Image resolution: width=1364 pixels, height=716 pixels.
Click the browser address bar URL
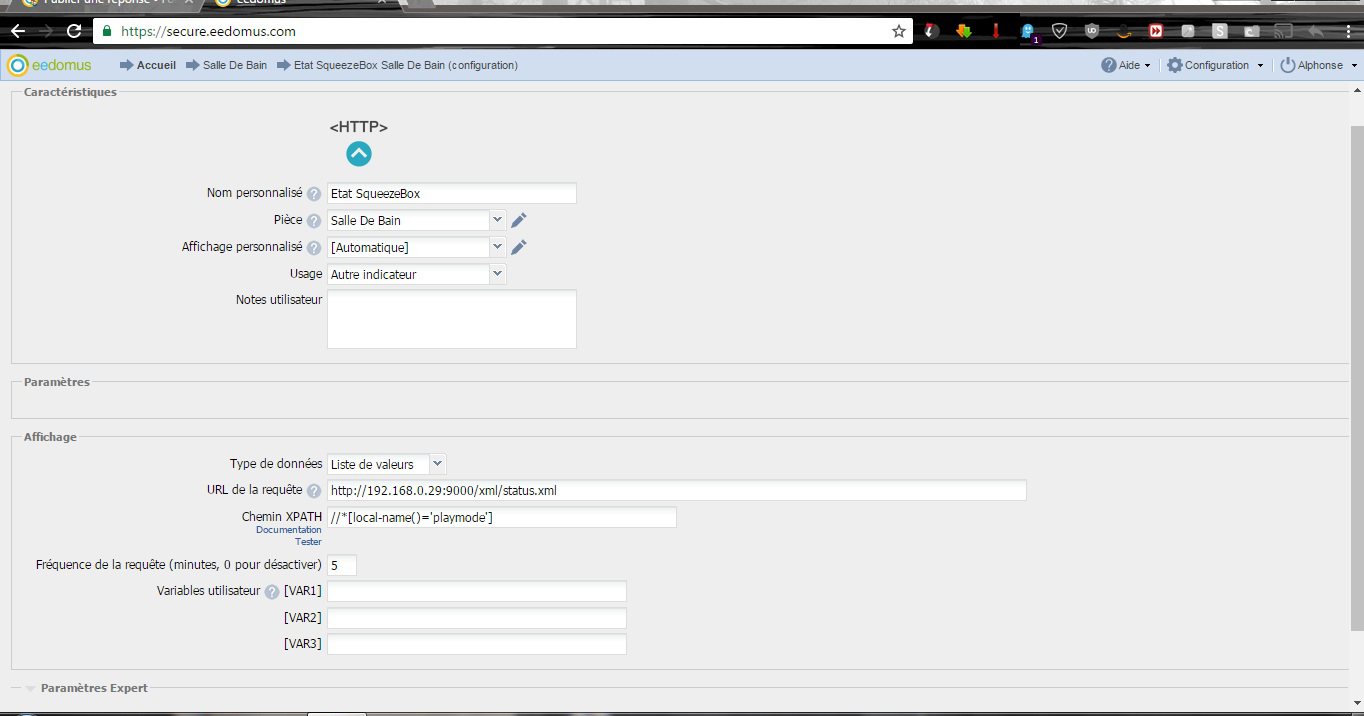pyautogui.click(x=208, y=31)
